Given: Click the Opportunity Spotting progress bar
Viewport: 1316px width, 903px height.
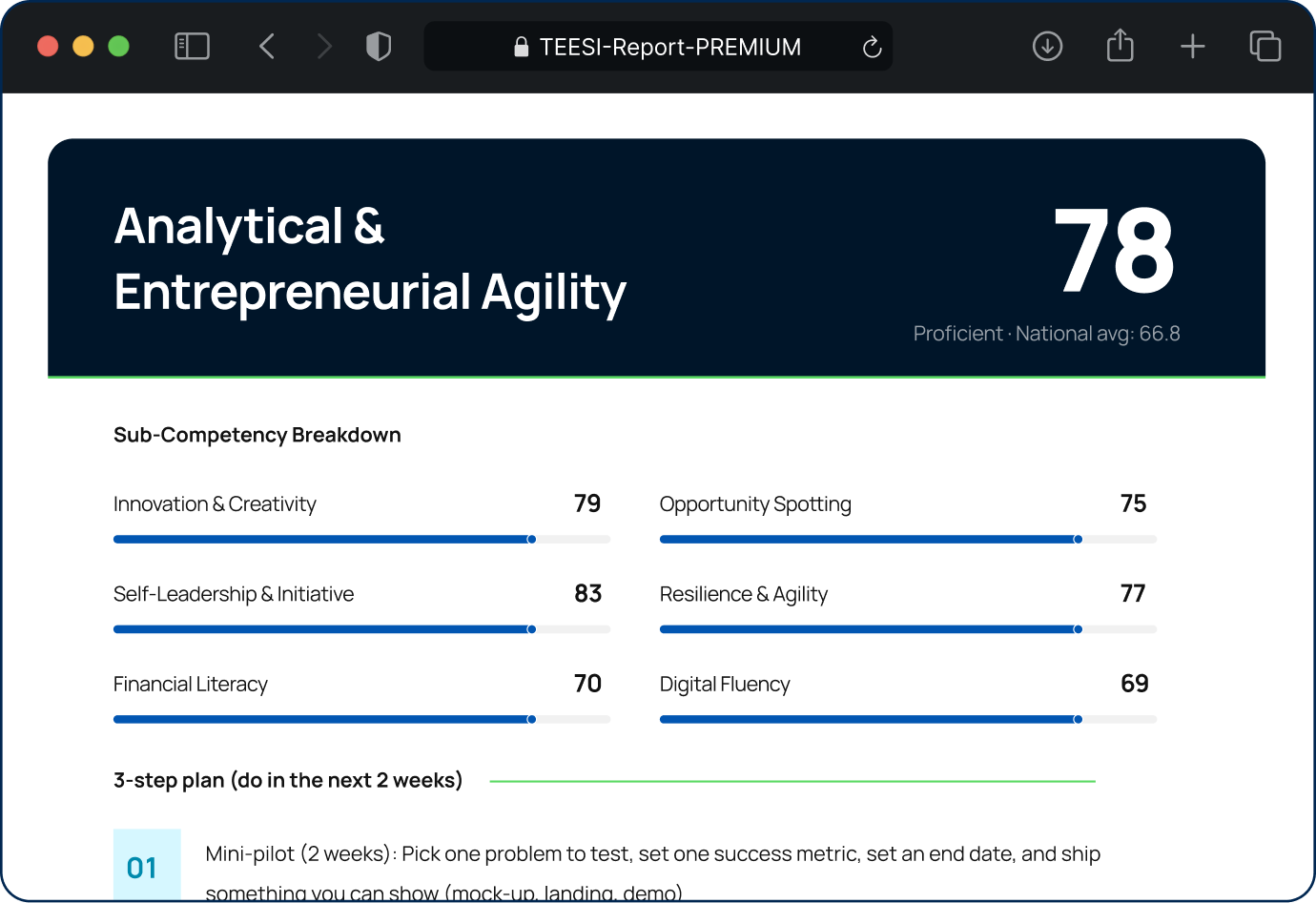Looking at the screenshot, I should 908,540.
